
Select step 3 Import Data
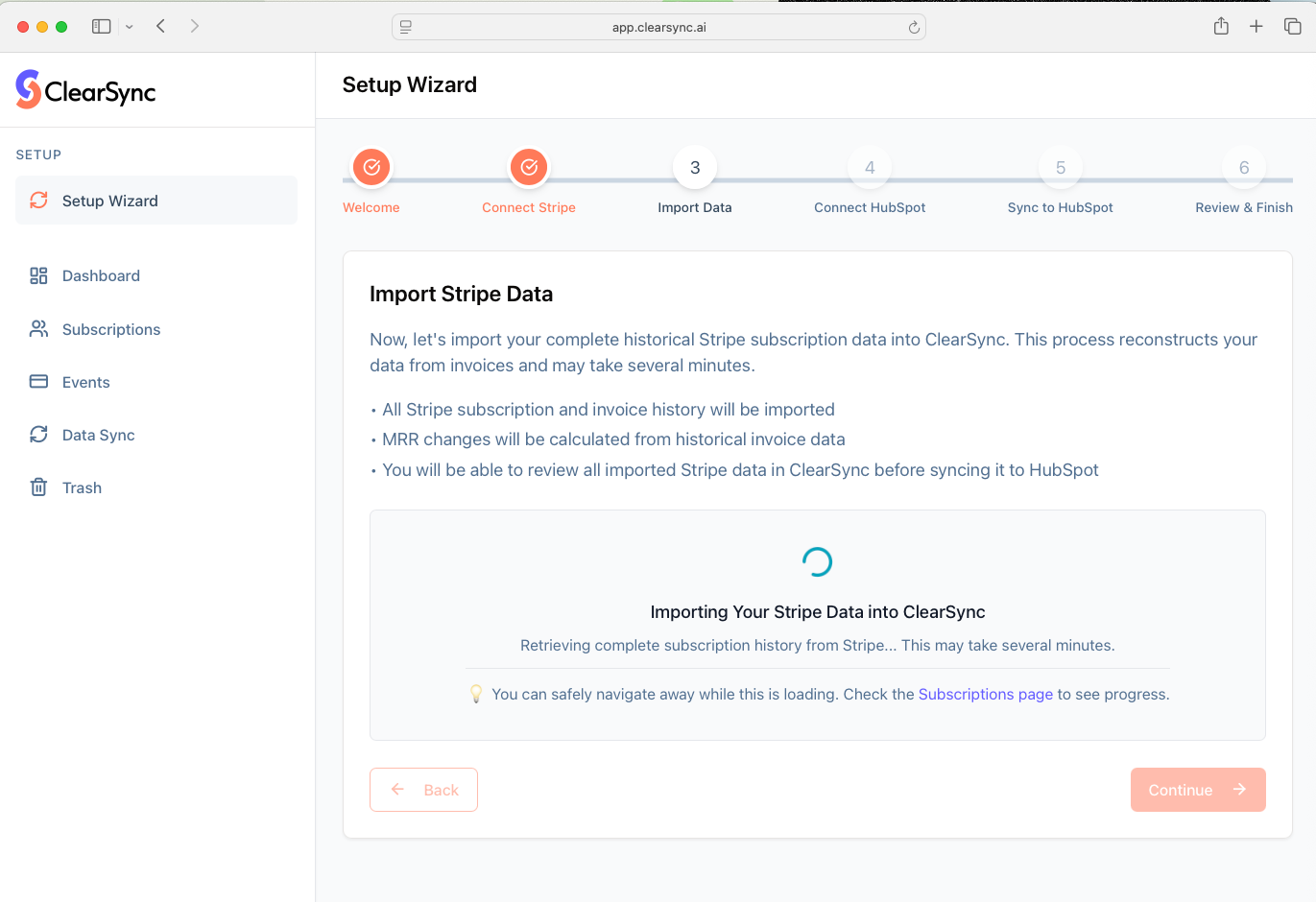tap(695, 167)
